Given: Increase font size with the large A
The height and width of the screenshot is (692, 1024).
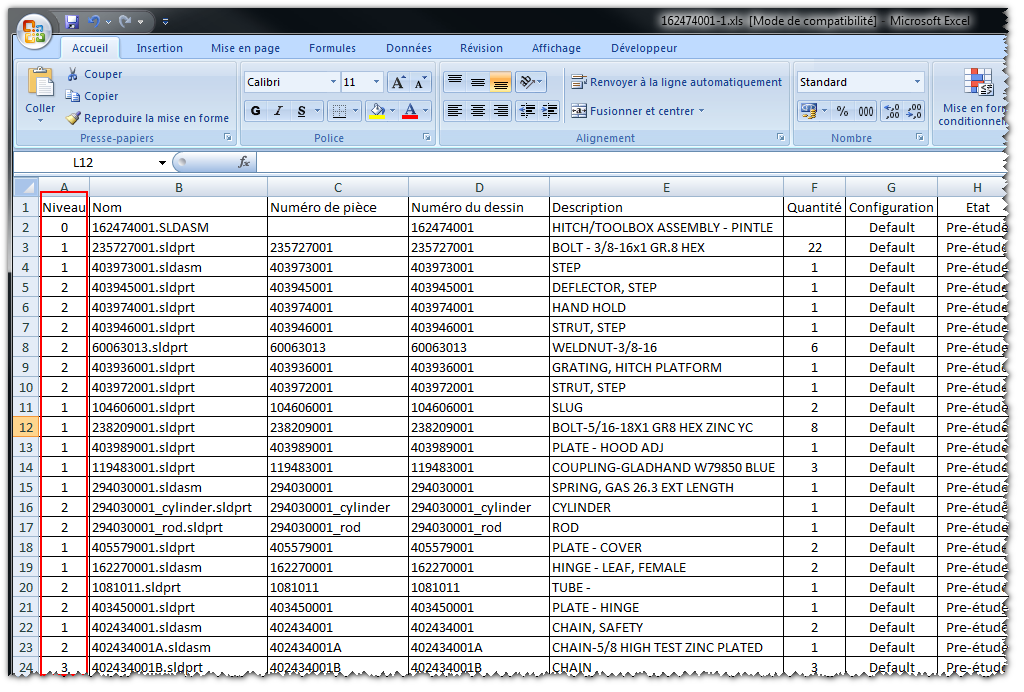Looking at the screenshot, I should pos(398,82).
